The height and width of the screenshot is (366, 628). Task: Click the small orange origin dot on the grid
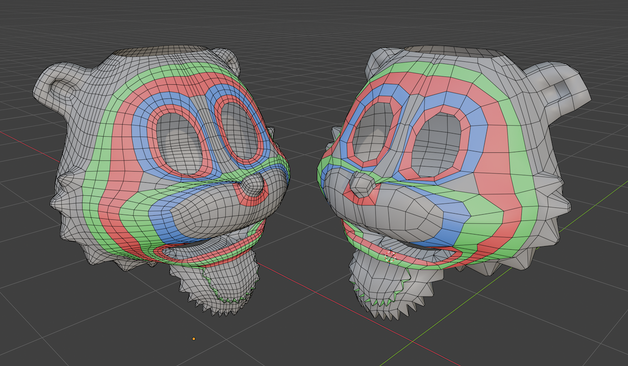click(194, 339)
